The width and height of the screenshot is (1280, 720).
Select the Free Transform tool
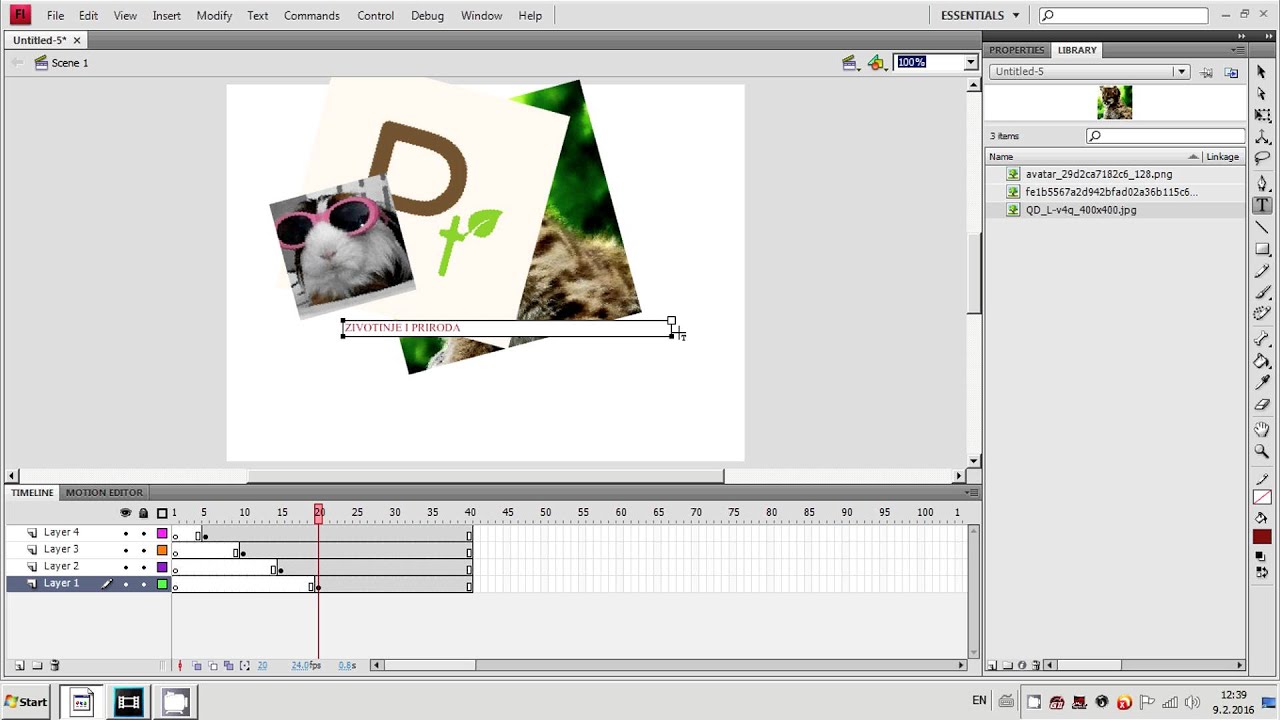[x=1262, y=116]
